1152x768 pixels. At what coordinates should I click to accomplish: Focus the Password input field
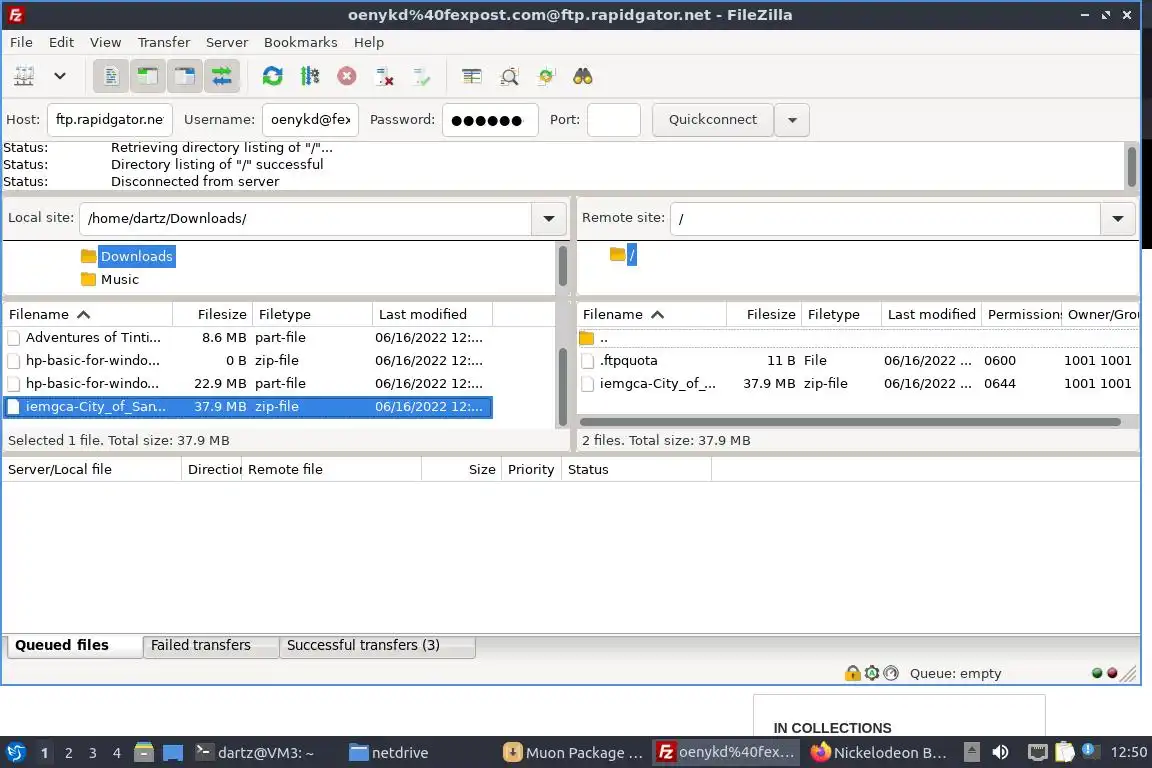tap(490, 120)
